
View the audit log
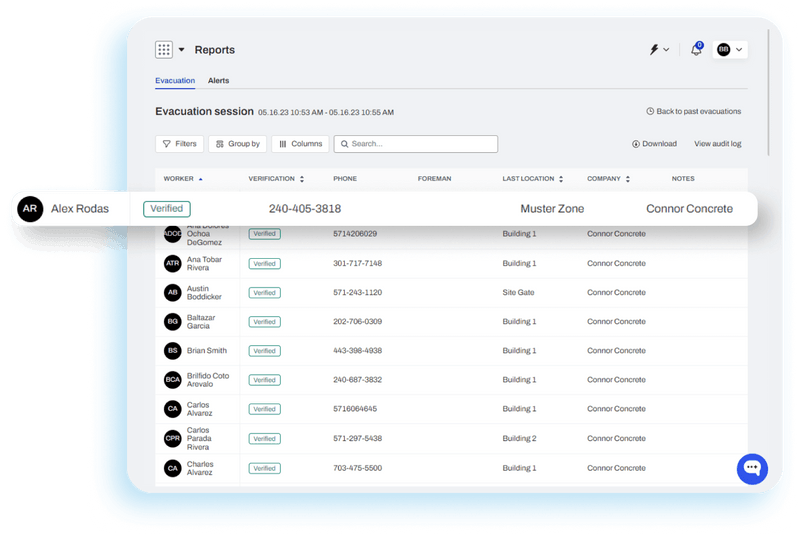tap(718, 144)
